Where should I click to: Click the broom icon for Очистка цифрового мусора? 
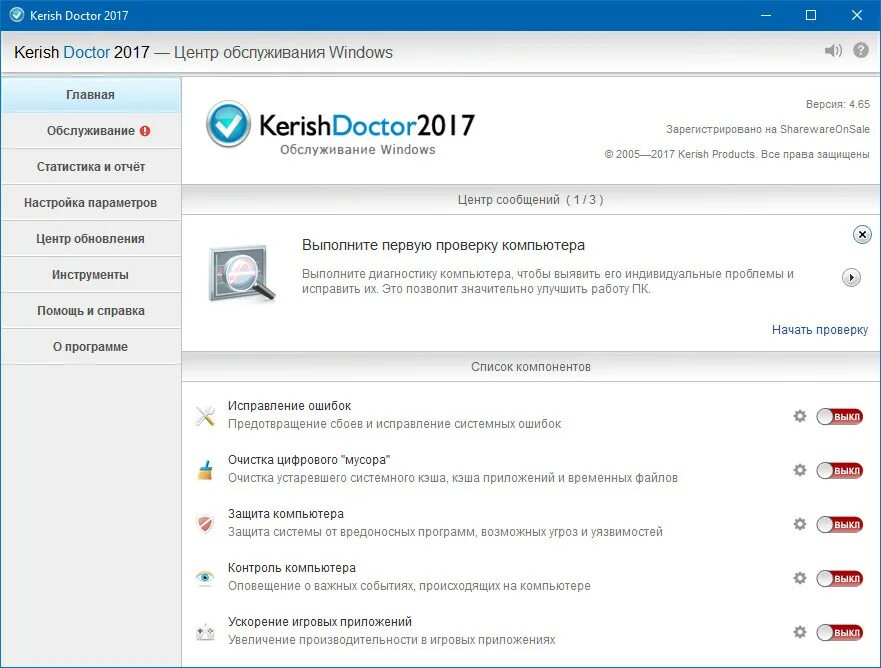coord(205,470)
